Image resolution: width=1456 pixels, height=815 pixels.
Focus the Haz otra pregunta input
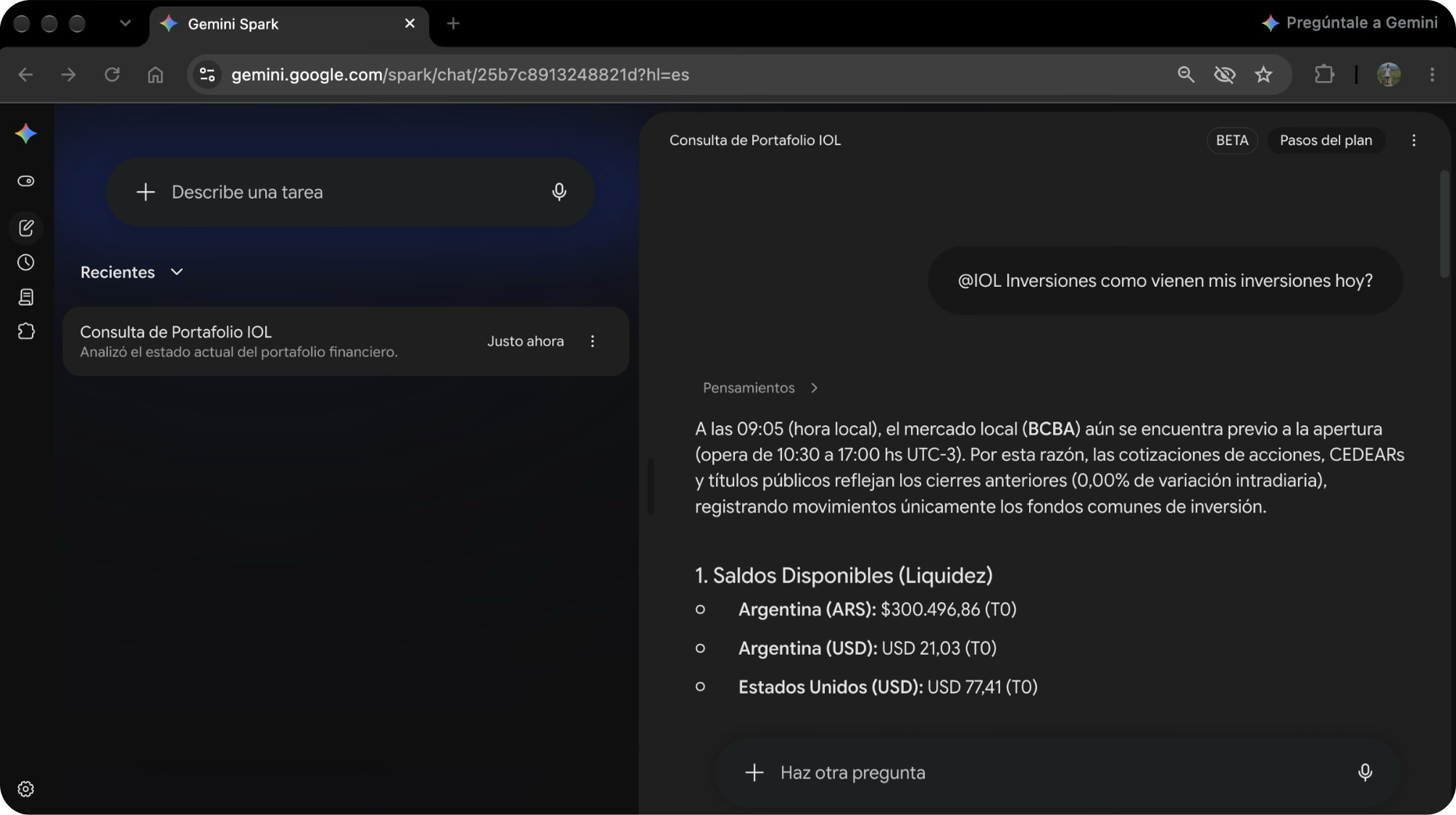tap(1057, 772)
